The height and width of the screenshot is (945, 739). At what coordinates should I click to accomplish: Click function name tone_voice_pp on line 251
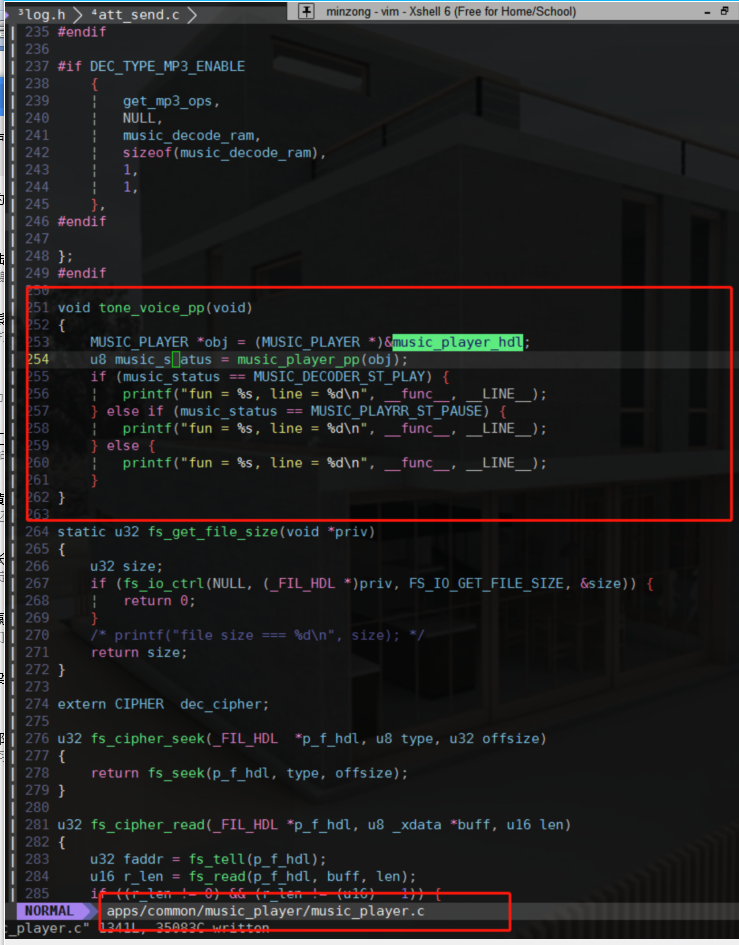click(151, 307)
